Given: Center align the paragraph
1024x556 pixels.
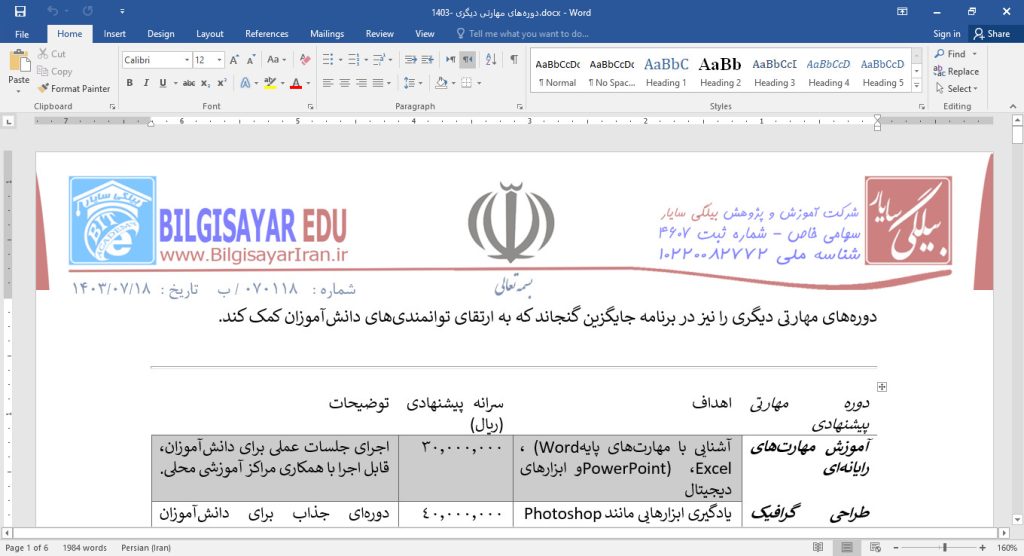Looking at the screenshot, I should [344, 83].
